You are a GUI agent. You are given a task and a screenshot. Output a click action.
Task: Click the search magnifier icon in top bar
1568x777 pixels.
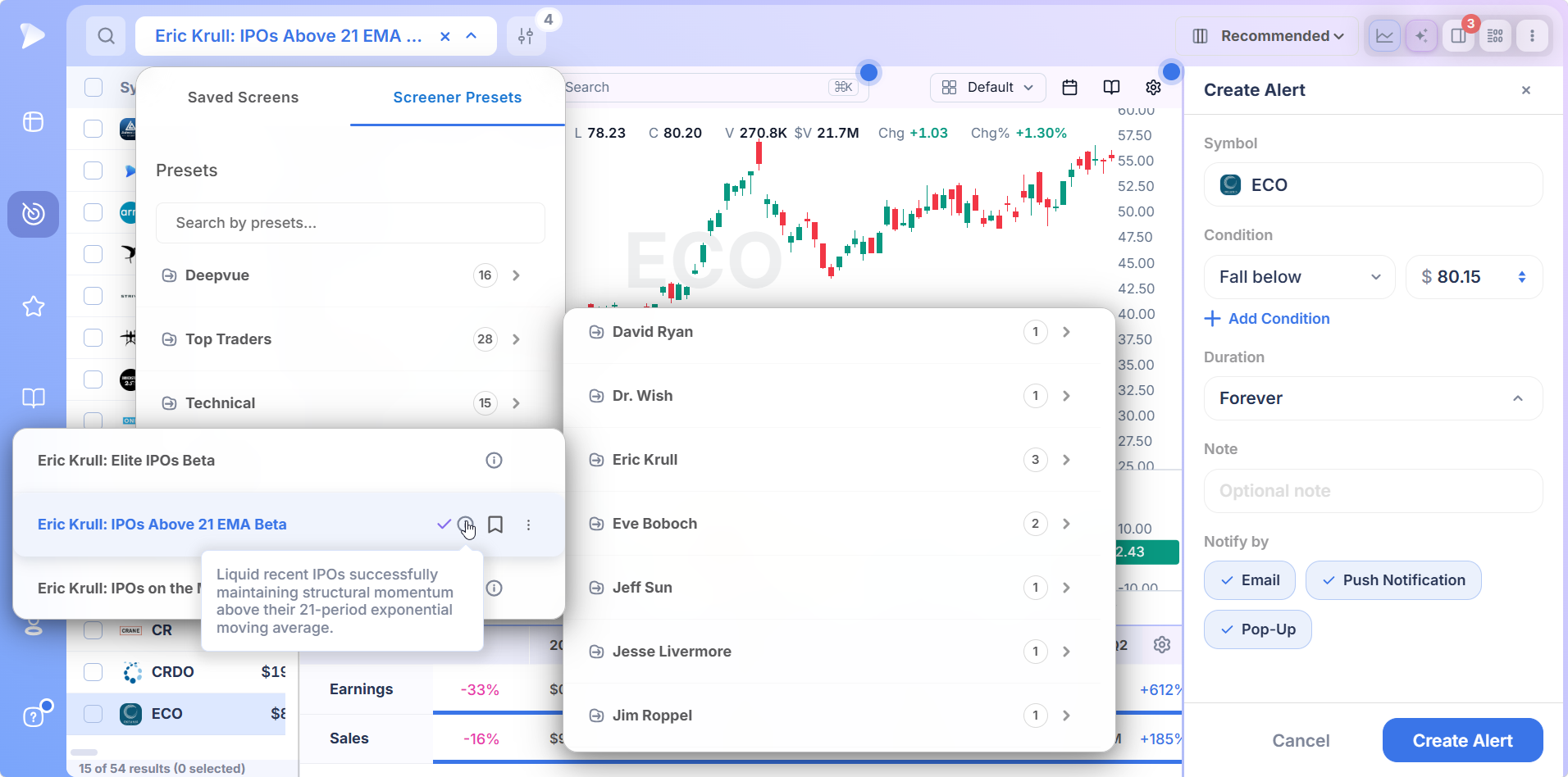(x=106, y=36)
